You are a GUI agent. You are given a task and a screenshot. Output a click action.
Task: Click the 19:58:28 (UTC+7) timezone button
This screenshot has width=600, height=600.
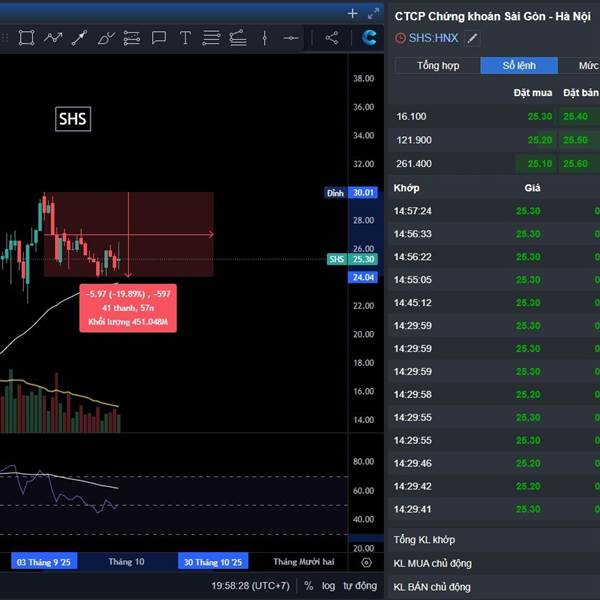(250, 586)
